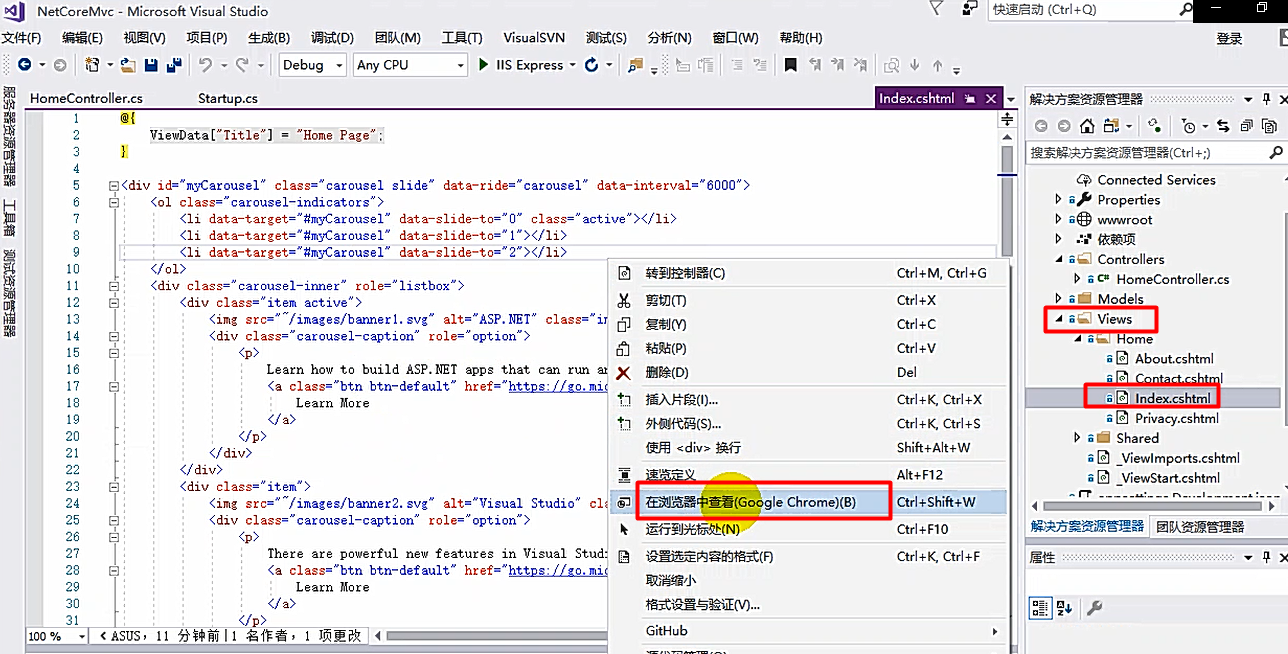Select HomeController.cs in Solution Explorer
The image size is (1288, 654).
[x=1173, y=279]
